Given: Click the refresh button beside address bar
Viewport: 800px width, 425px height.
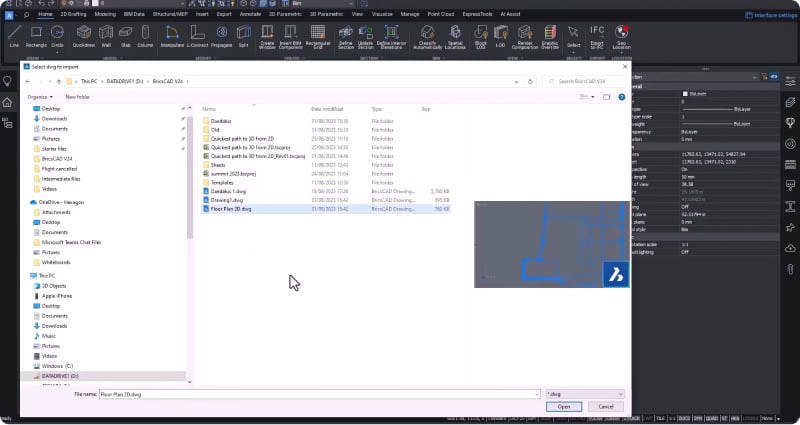Looking at the screenshot, I should [530, 82].
